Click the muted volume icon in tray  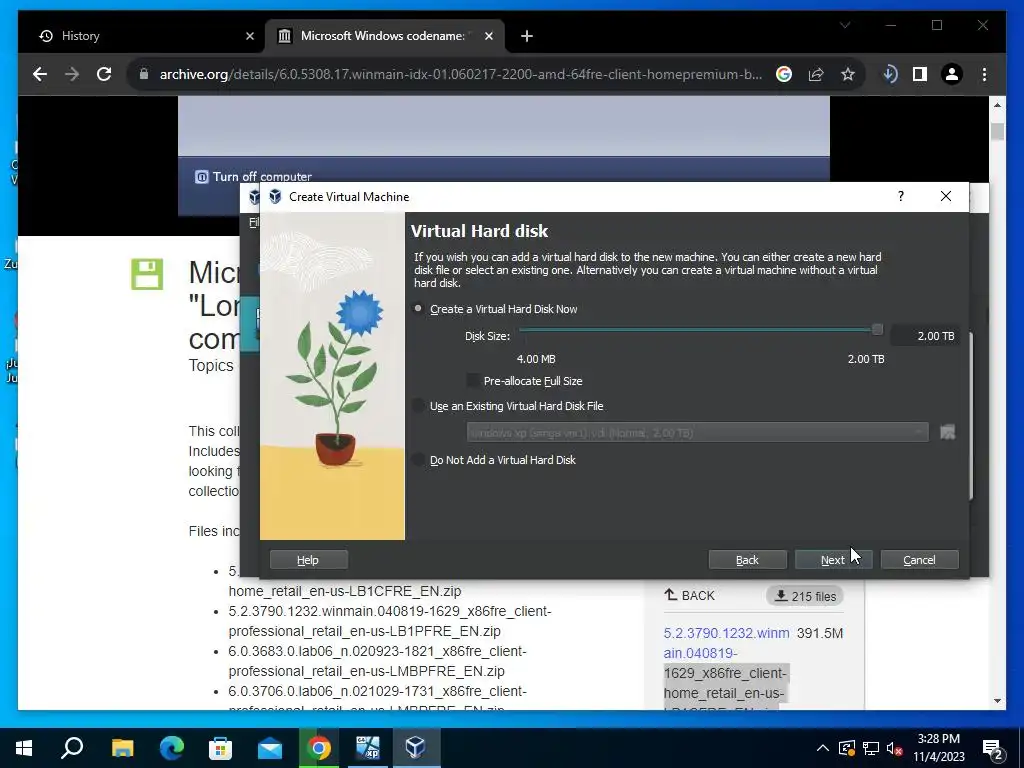coord(895,748)
